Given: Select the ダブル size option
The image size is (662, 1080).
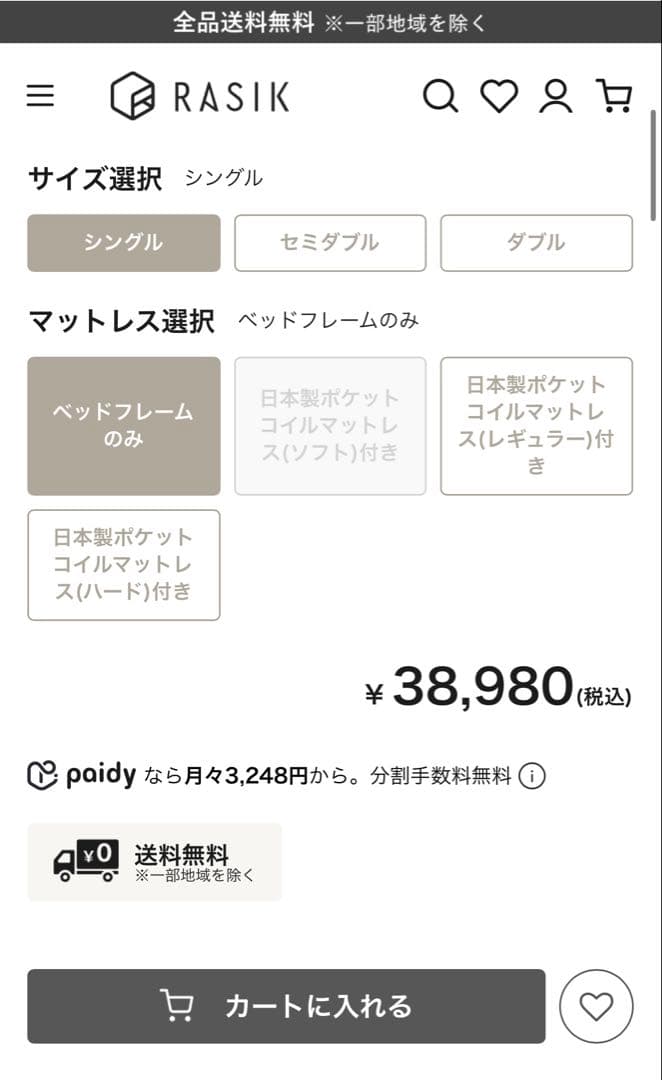Looking at the screenshot, I should pos(536,243).
